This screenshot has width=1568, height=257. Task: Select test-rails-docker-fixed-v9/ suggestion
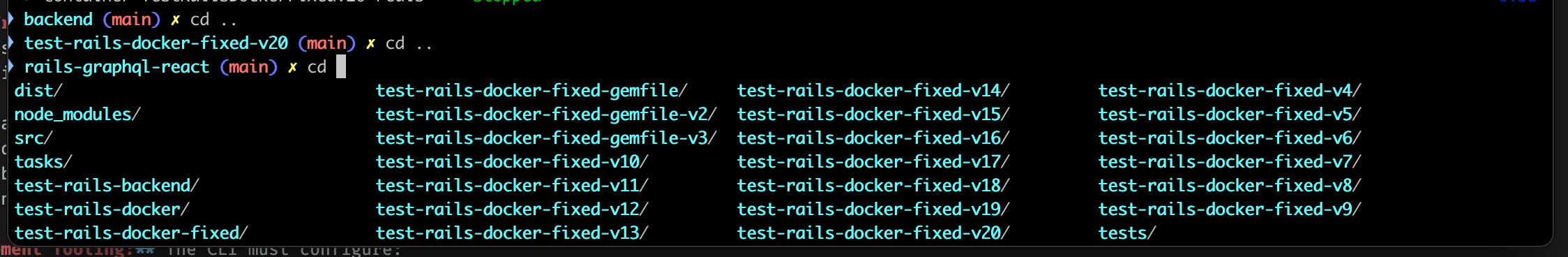click(1230, 210)
